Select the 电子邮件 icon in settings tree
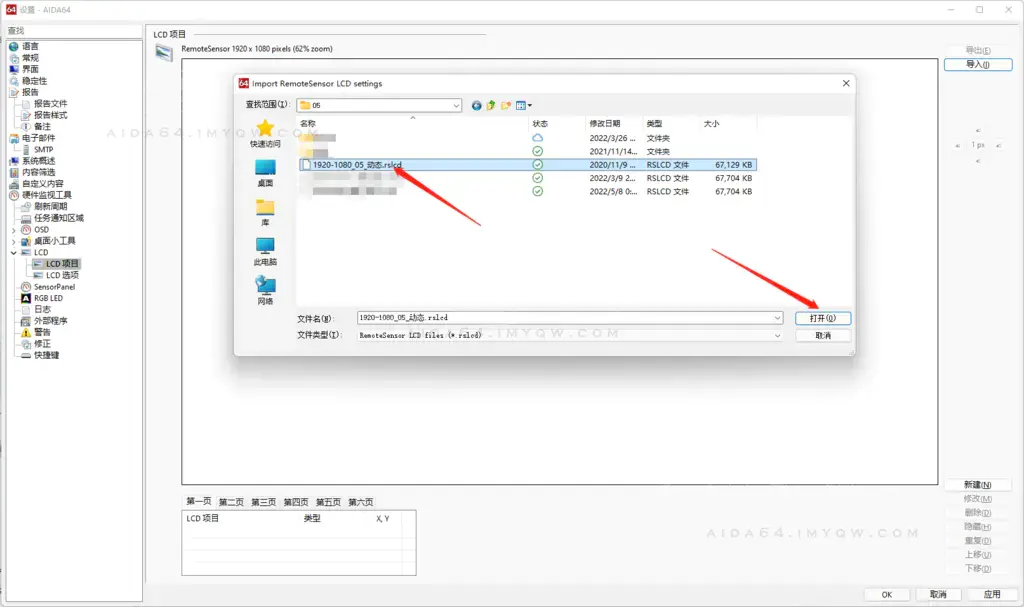The width and height of the screenshot is (1024, 607). [x=14, y=138]
